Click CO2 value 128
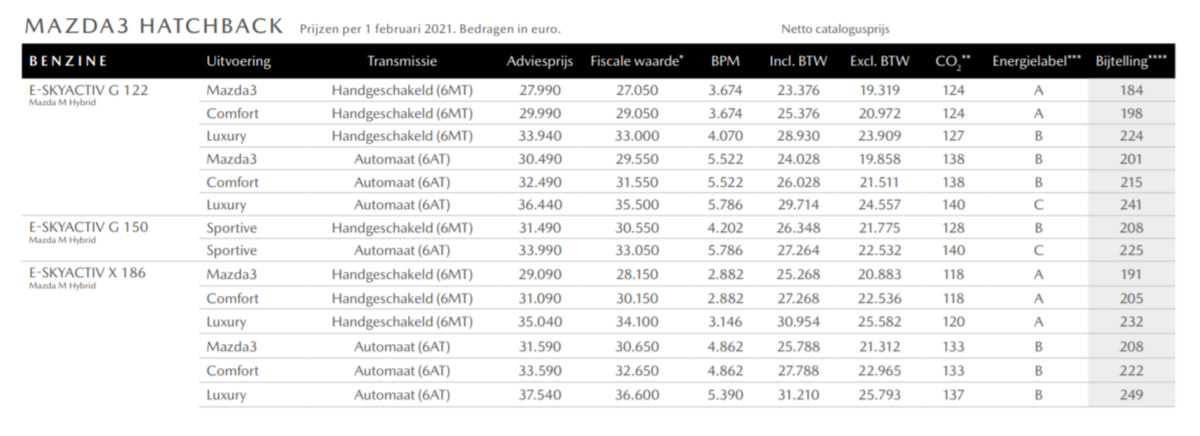This screenshot has height=436, width=1200. 951,228
